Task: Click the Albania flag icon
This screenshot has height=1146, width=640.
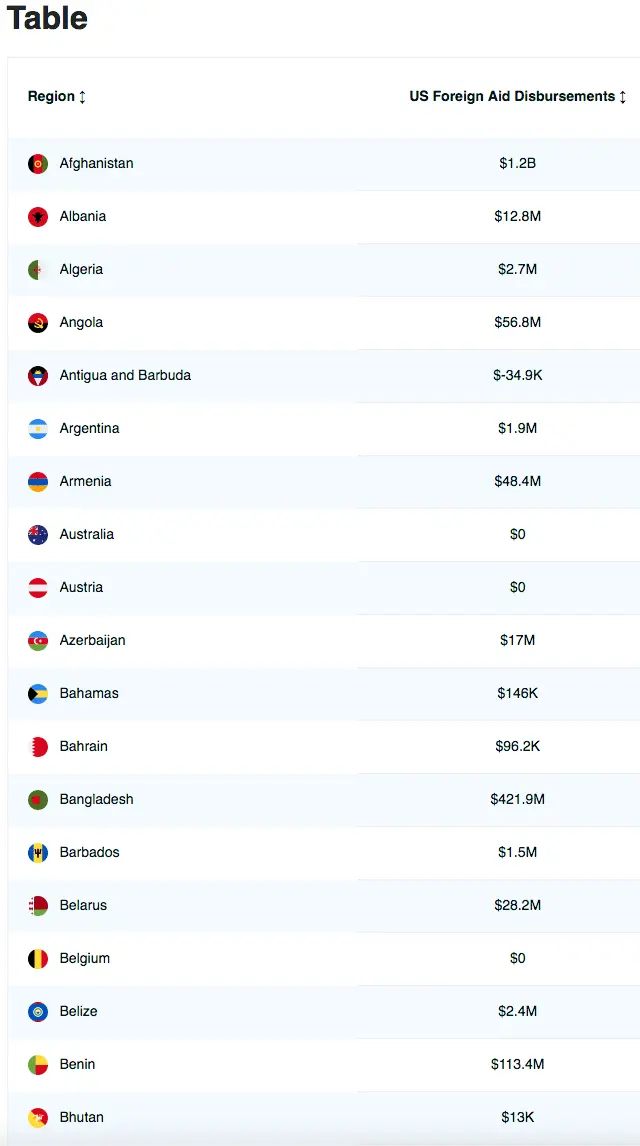Action: (38, 216)
